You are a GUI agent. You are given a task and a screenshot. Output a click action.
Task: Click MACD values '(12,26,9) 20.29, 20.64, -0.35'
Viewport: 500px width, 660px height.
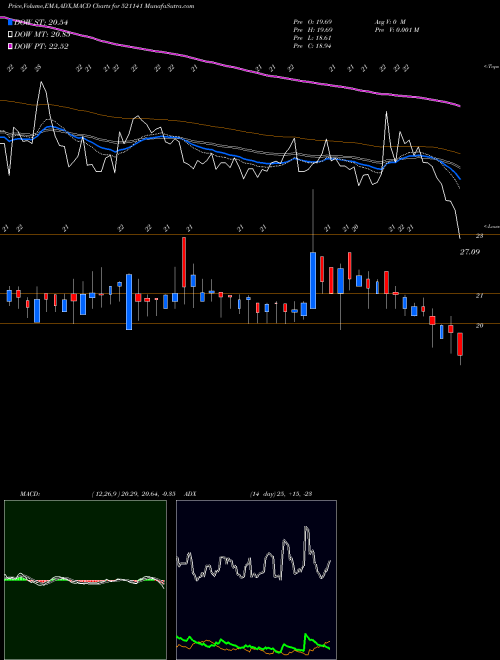click(x=133, y=494)
